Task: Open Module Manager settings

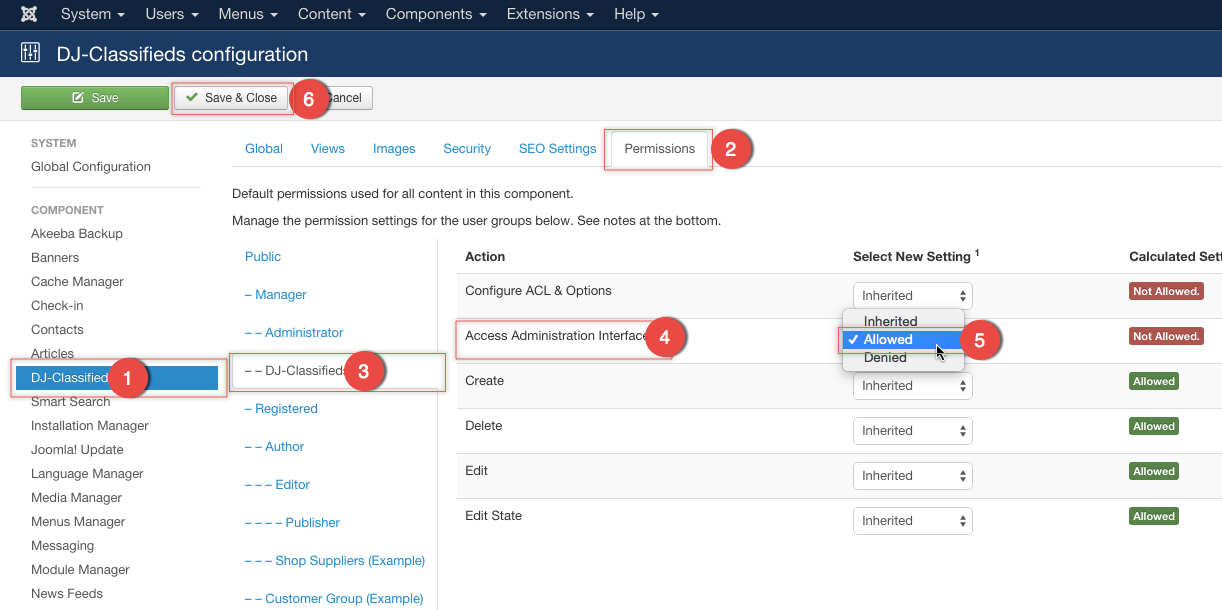Action: pyautogui.click(x=80, y=570)
